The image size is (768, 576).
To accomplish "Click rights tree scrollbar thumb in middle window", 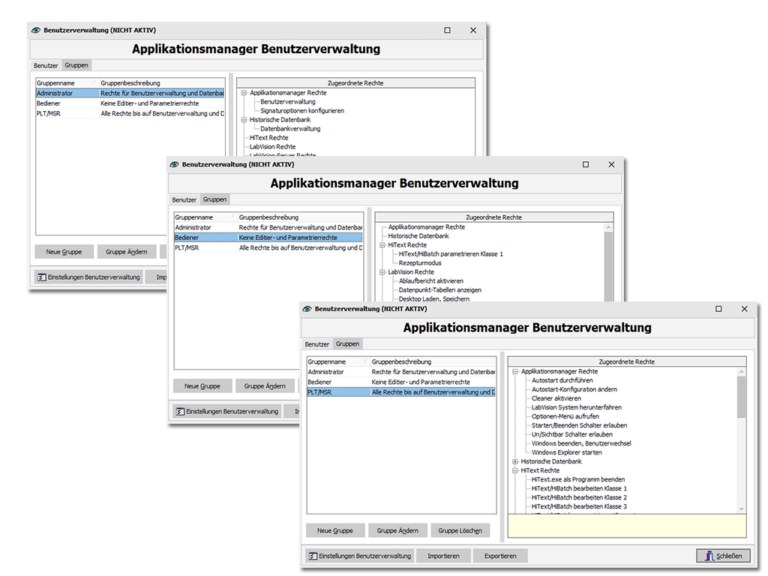I will point(609,266).
